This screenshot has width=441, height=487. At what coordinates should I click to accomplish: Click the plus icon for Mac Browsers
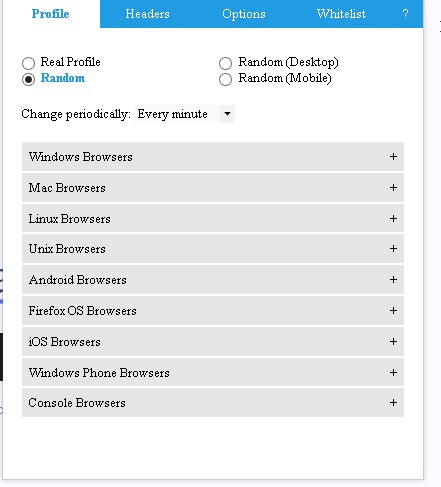point(393,188)
